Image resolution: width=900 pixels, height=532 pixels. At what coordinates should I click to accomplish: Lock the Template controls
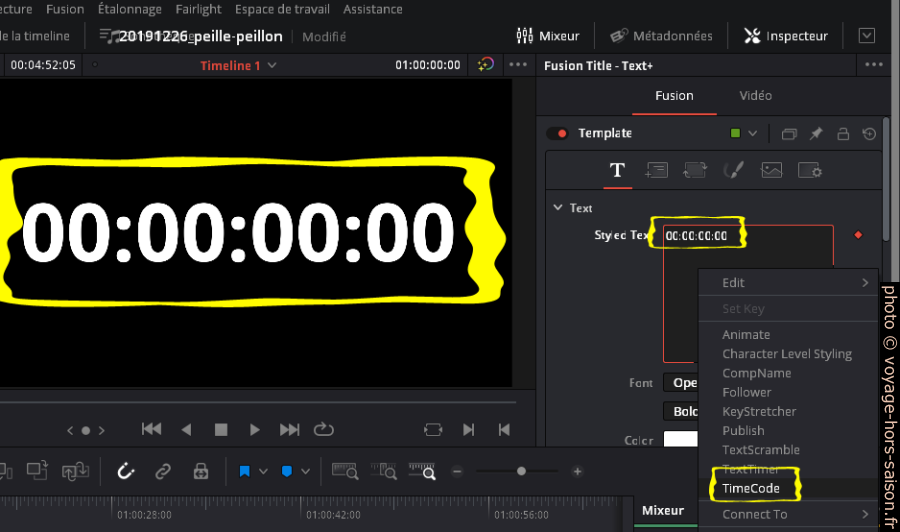pos(843,134)
